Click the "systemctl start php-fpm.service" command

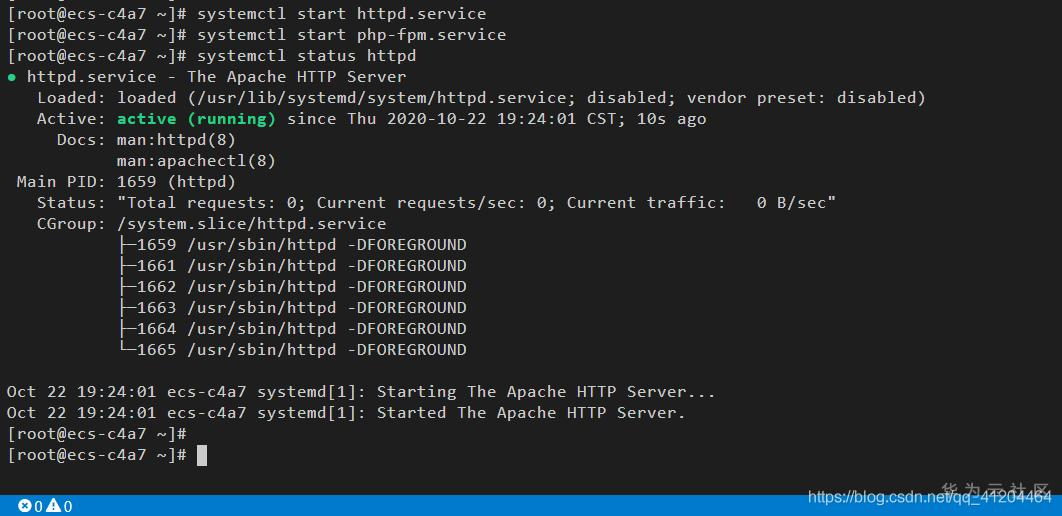[351, 35]
